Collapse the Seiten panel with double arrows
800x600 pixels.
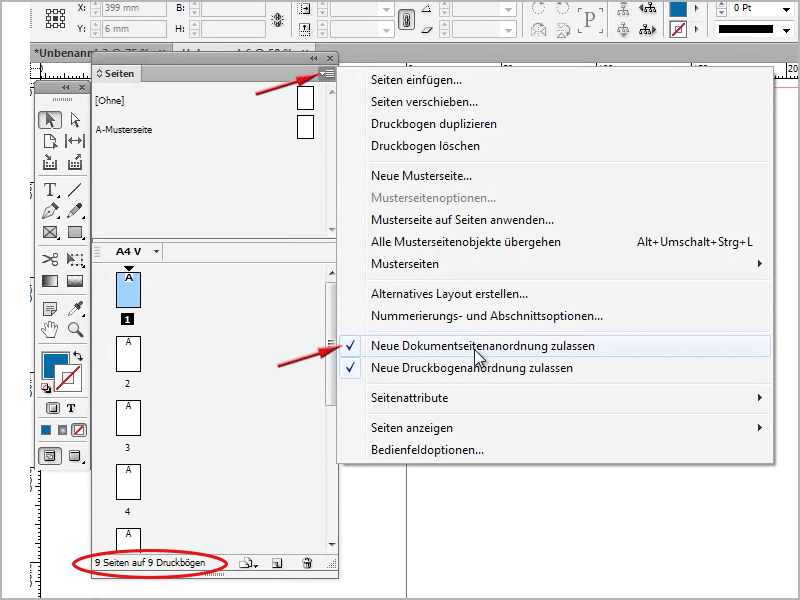coord(314,58)
